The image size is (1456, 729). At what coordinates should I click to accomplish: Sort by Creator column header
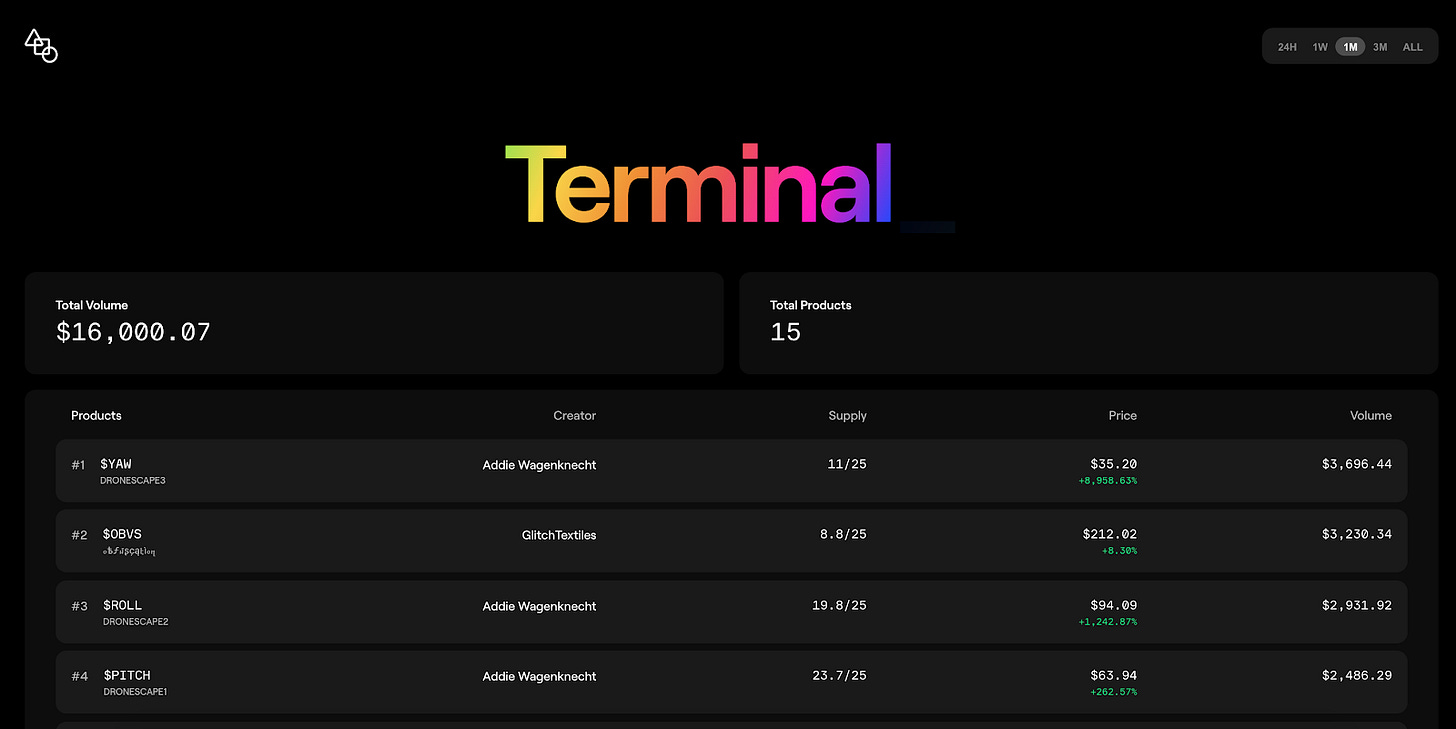pos(574,415)
